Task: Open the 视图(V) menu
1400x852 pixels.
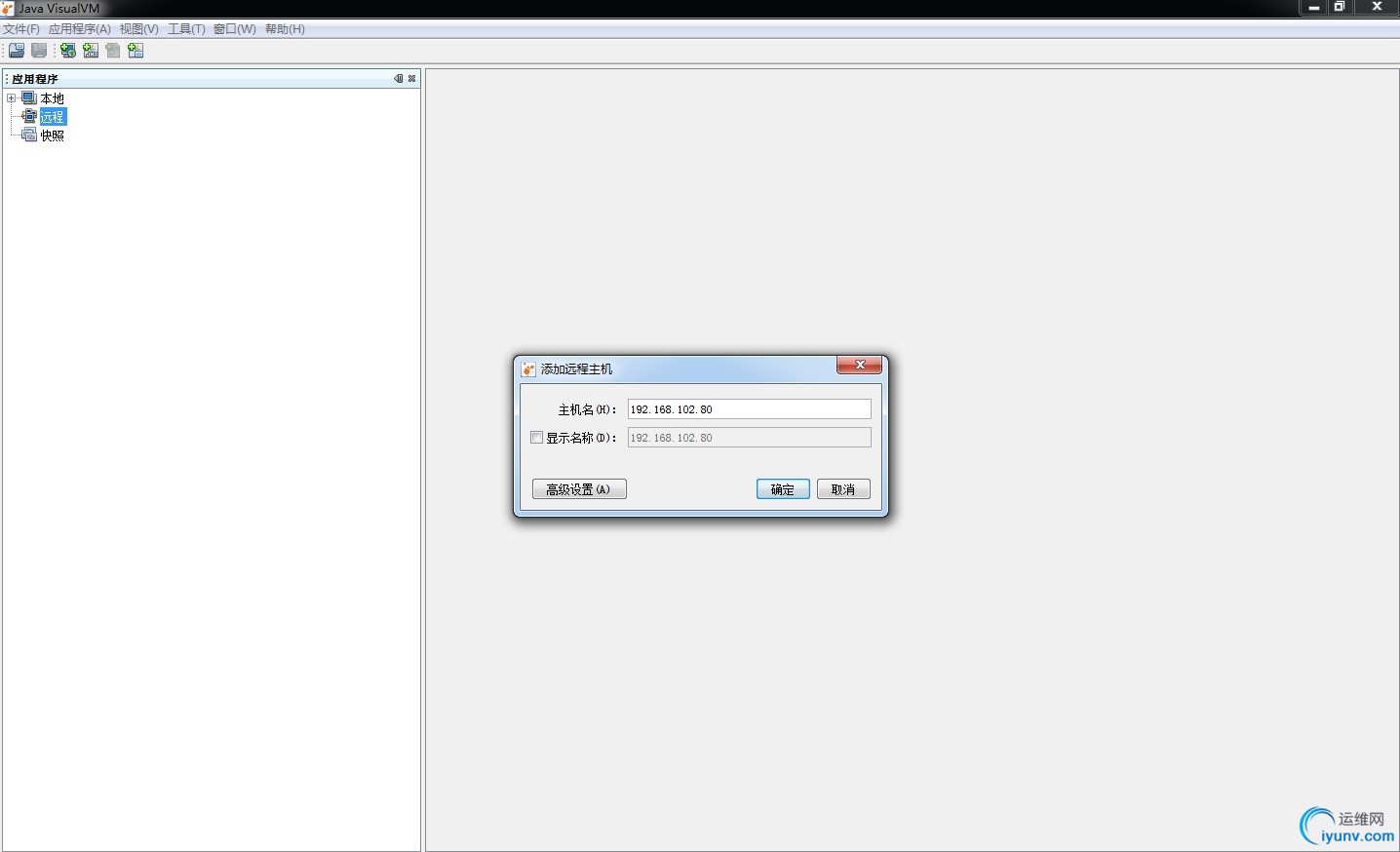Action: (139, 29)
